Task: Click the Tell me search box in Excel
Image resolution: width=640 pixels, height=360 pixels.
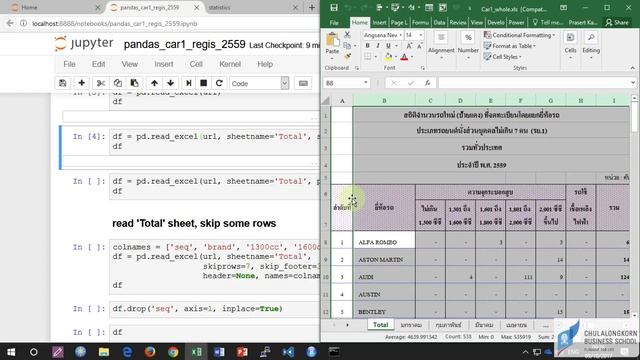Action: pyautogui.click(x=548, y=22)
